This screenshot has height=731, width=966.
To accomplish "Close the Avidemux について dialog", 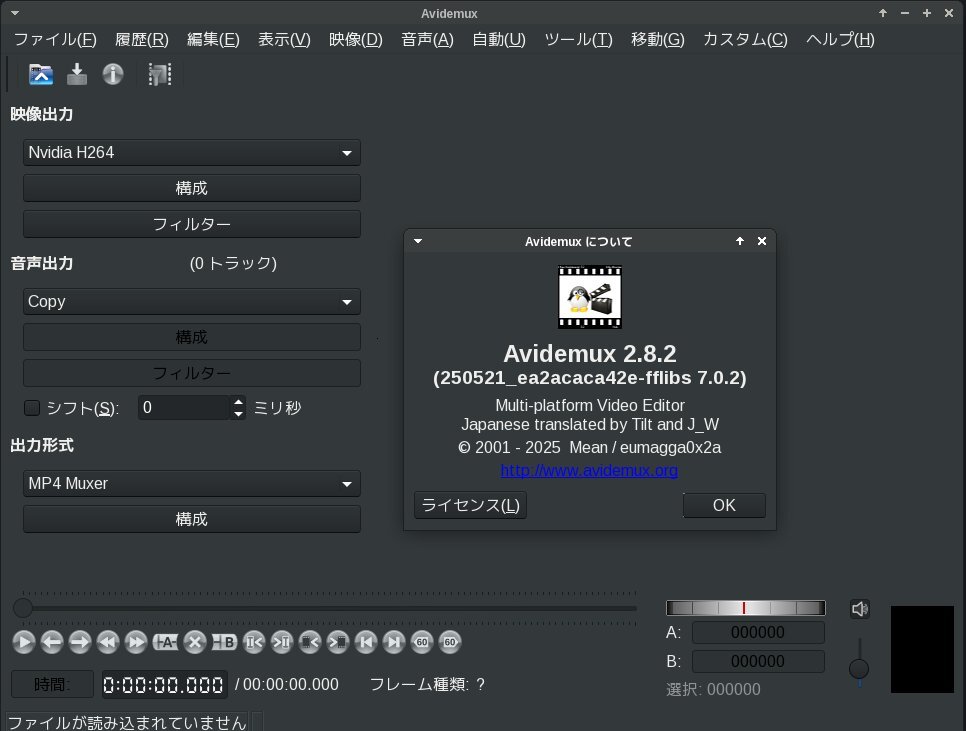I will (x=762, y=241).
